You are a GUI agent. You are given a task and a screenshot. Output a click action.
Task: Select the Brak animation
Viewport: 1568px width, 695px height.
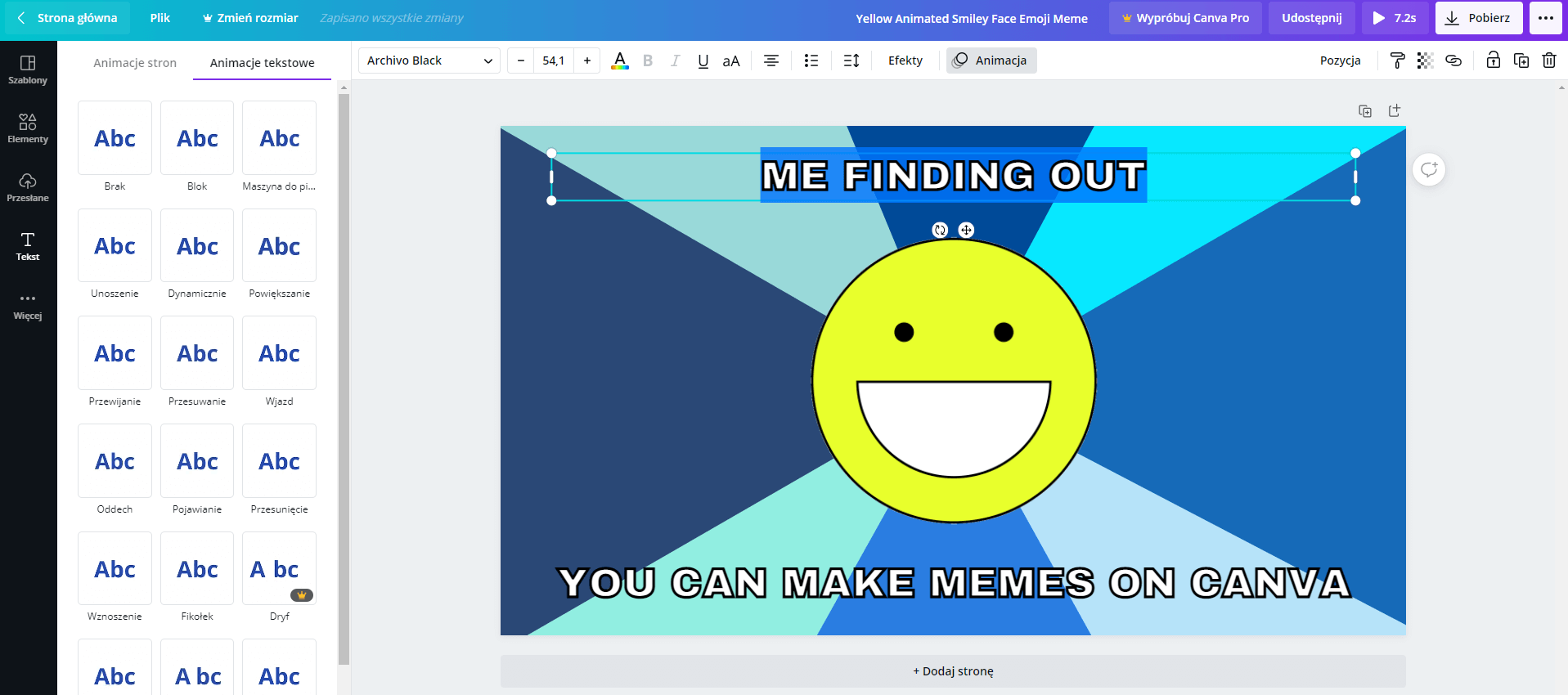(115, 138)
